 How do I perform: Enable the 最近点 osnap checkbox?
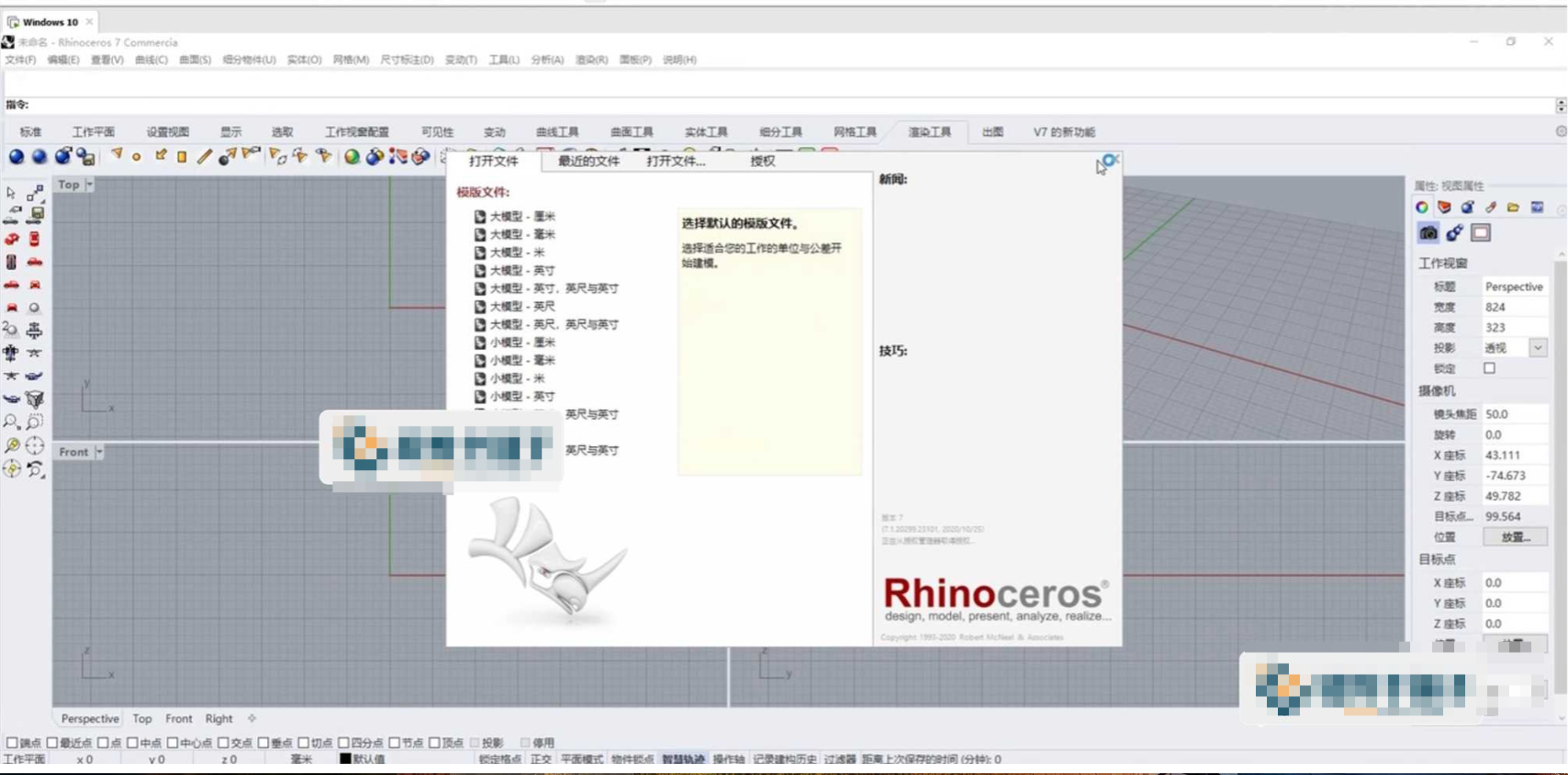(52, 743)
